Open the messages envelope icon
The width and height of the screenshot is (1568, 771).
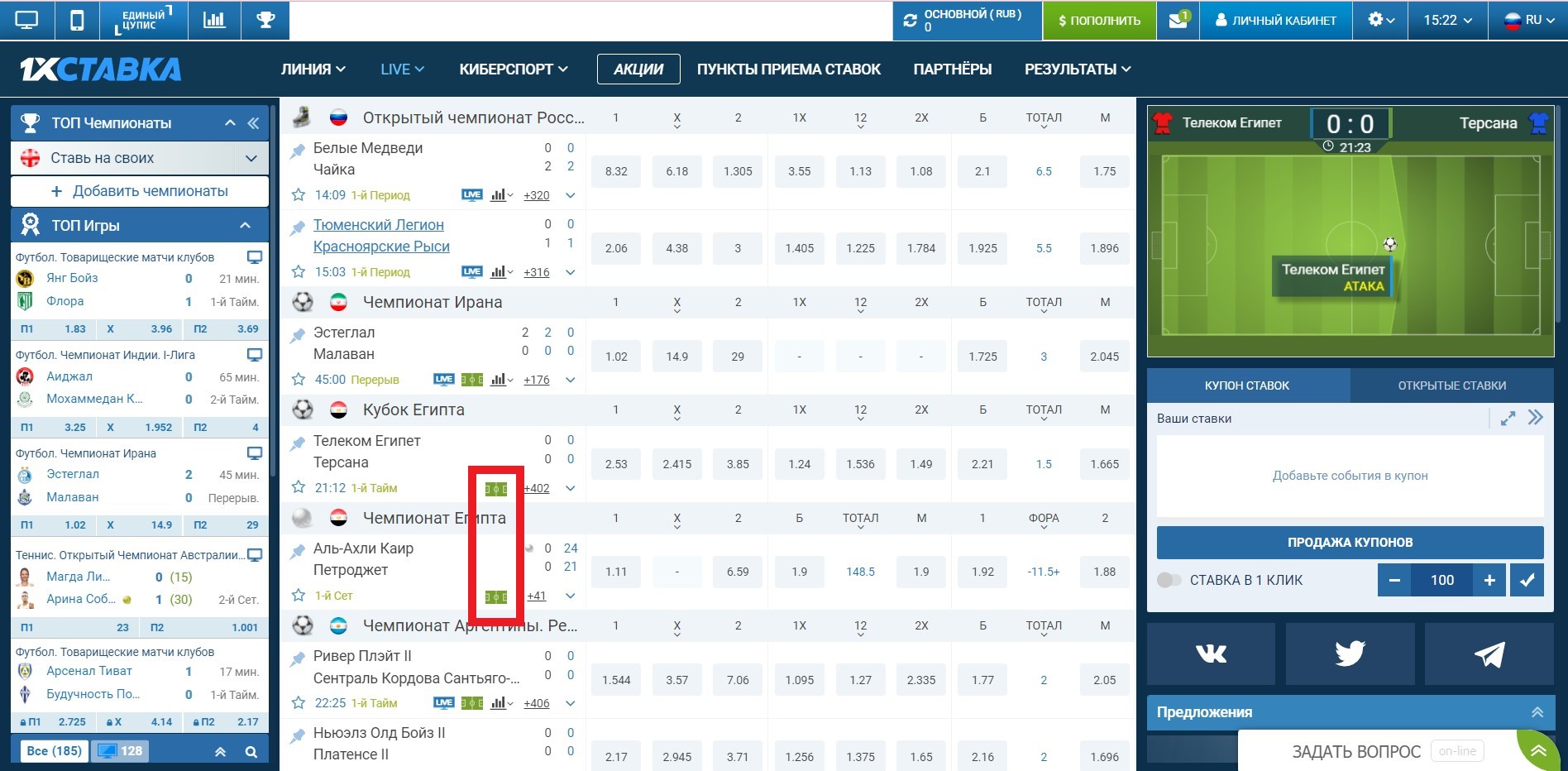coord(1178,20)
